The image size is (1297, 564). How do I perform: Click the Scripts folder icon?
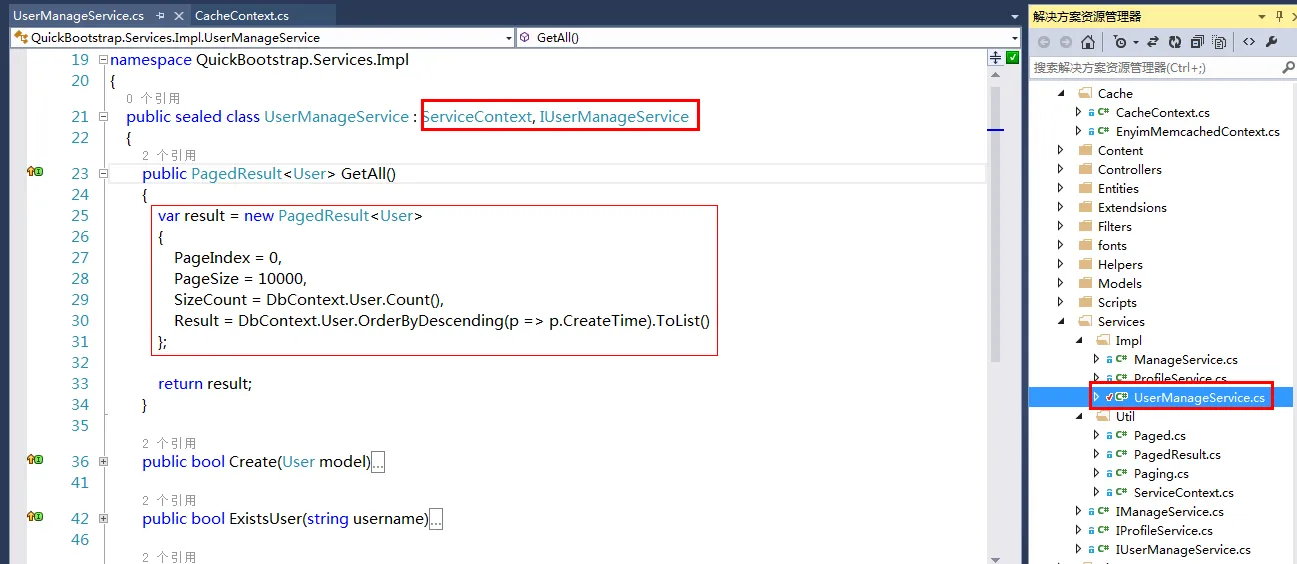[1086, 302]
